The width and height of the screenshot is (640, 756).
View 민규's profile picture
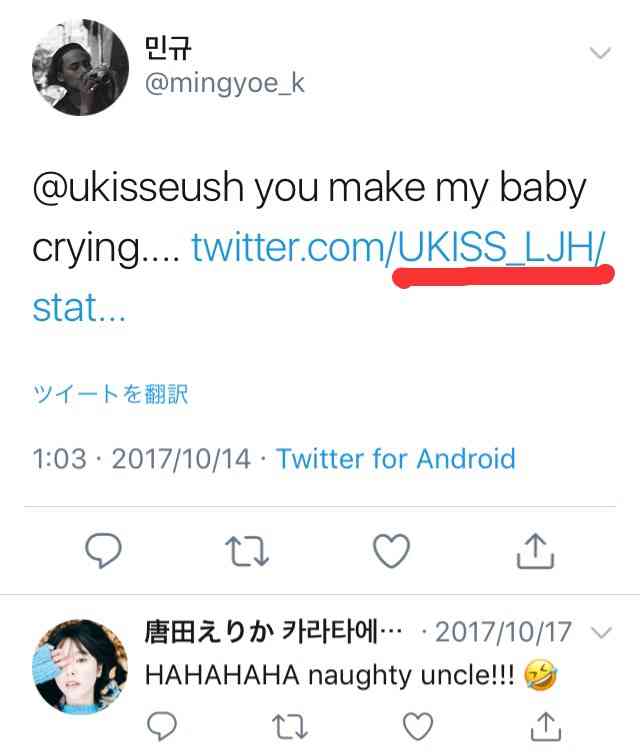[x=80, y=67]
